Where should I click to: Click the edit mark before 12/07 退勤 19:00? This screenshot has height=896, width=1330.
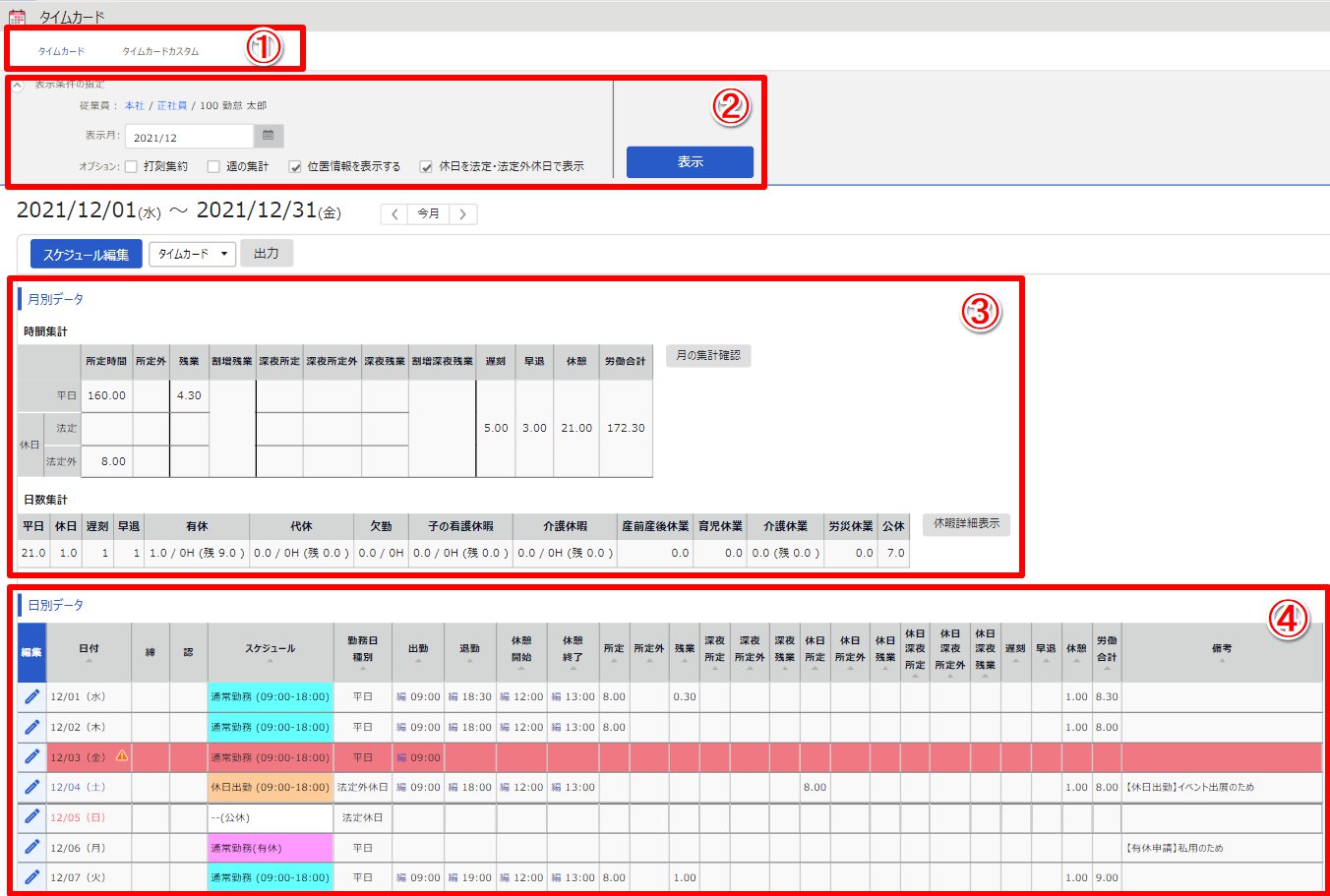point(453,877)
